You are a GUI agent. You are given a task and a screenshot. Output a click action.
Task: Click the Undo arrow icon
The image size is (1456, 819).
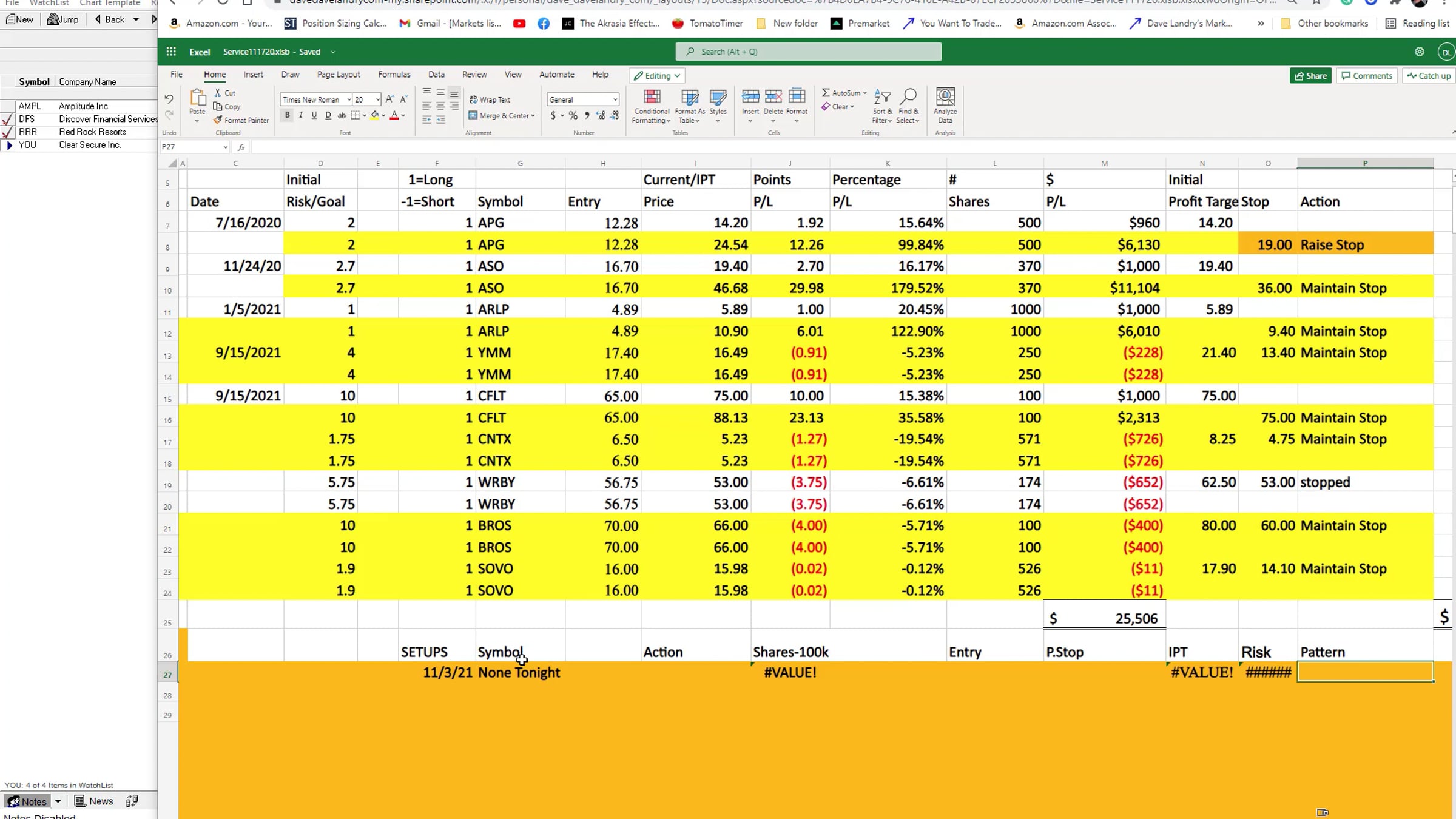pos(169,99)
